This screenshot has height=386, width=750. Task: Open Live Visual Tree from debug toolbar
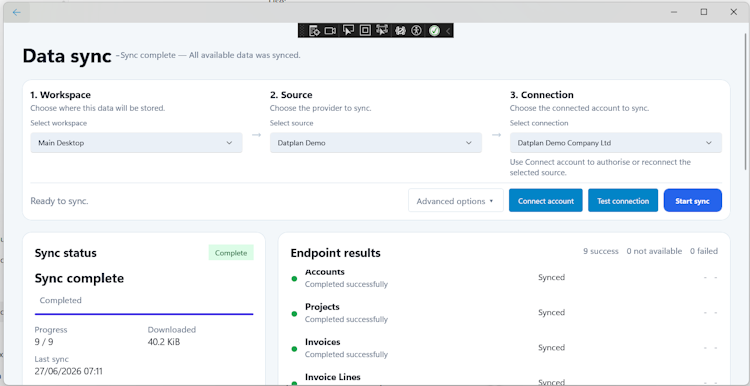pyautogui.click(x=314, y=31)
